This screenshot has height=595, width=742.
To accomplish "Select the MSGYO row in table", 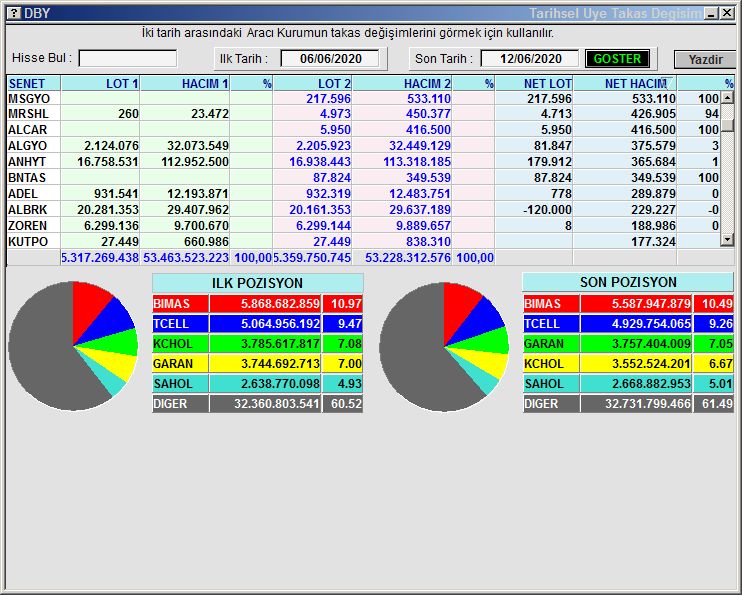I will point(33,99).
